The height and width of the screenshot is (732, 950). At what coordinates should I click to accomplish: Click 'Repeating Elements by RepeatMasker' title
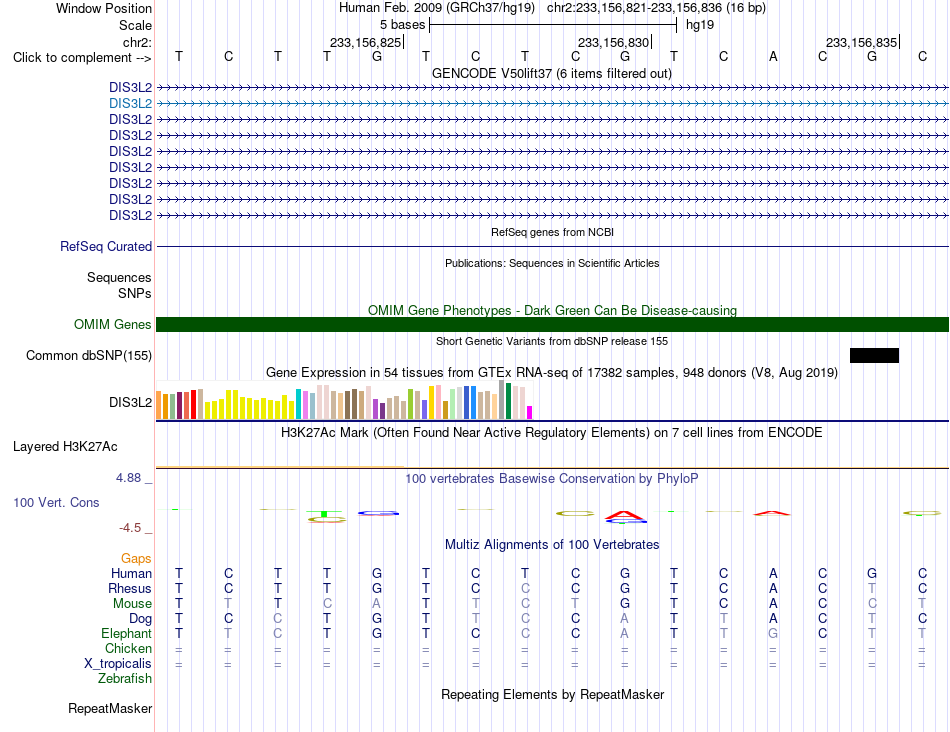(x=553, y=694)
